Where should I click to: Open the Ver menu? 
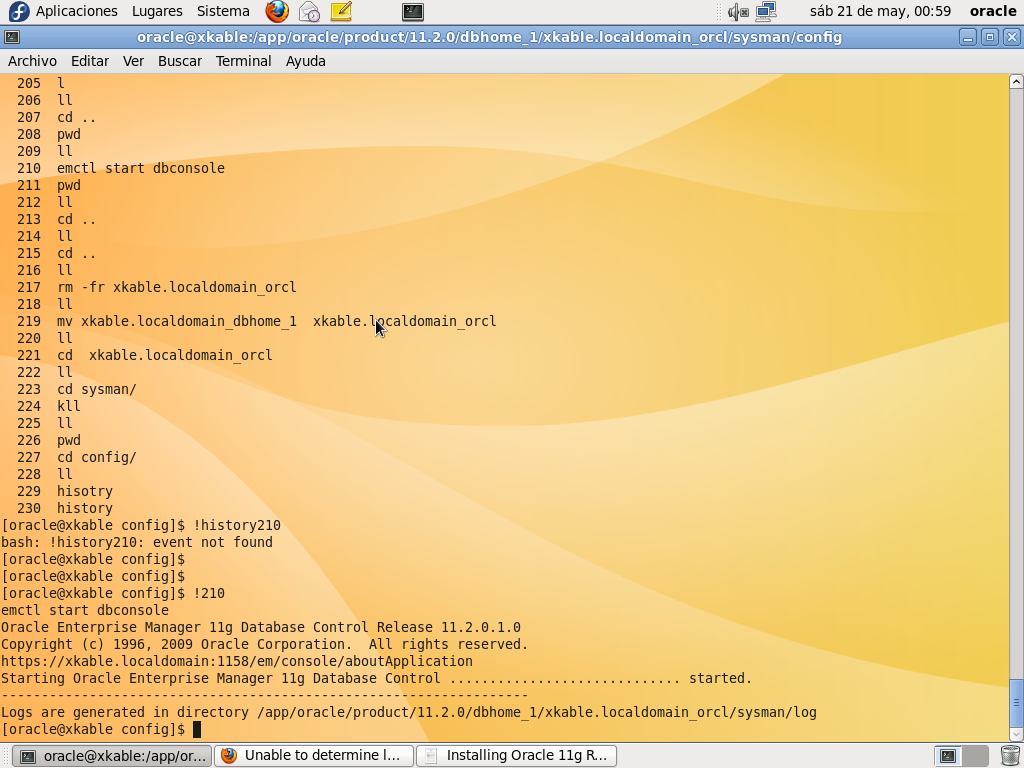pos(133,61)
